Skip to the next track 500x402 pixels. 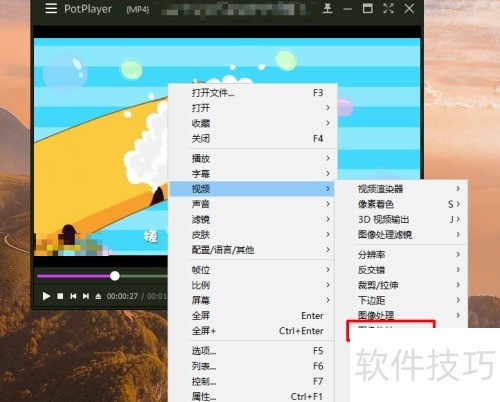(x=86, y=296)
